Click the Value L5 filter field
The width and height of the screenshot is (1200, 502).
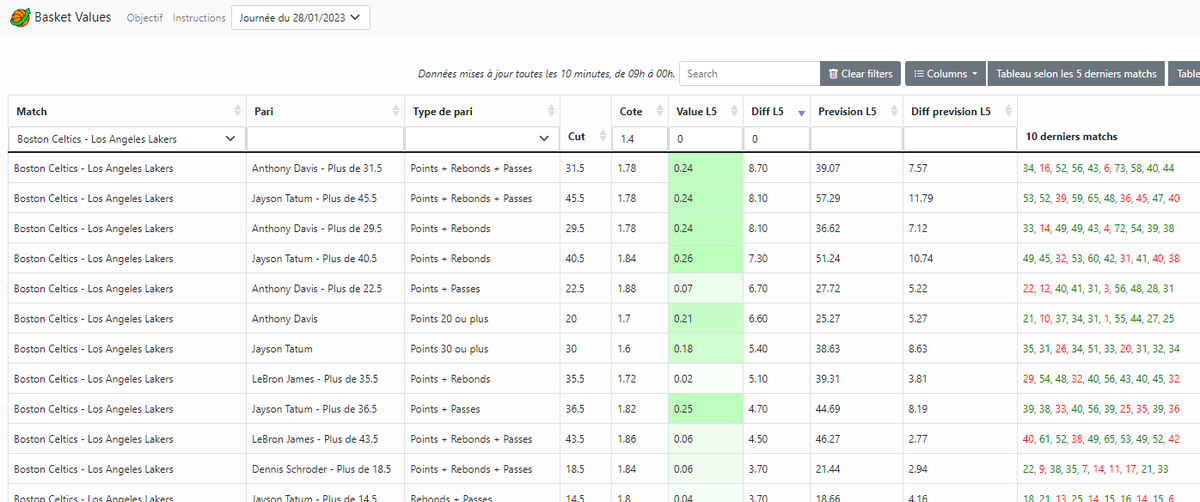(705, 138)
